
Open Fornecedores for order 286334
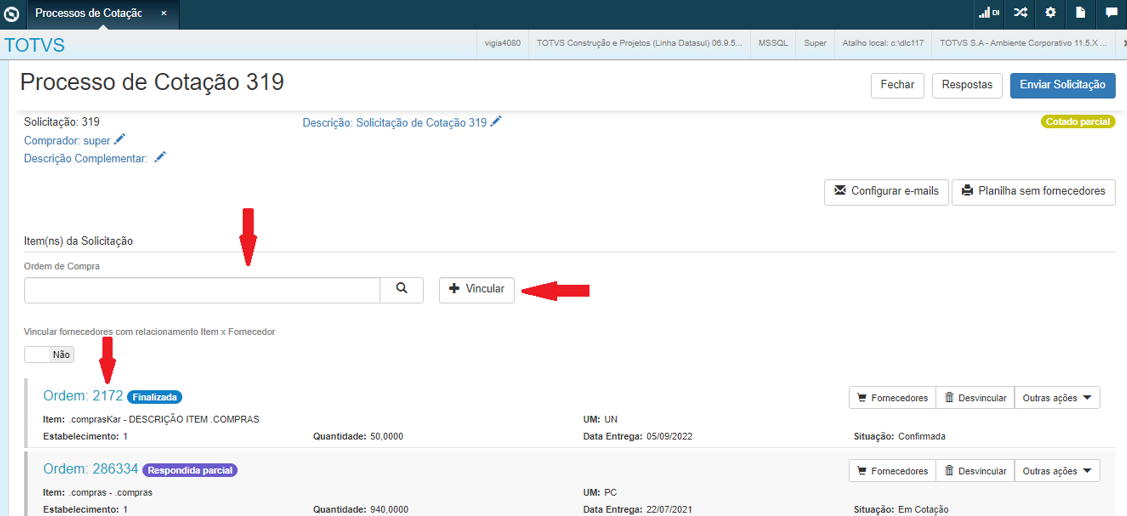click(892, 471)
